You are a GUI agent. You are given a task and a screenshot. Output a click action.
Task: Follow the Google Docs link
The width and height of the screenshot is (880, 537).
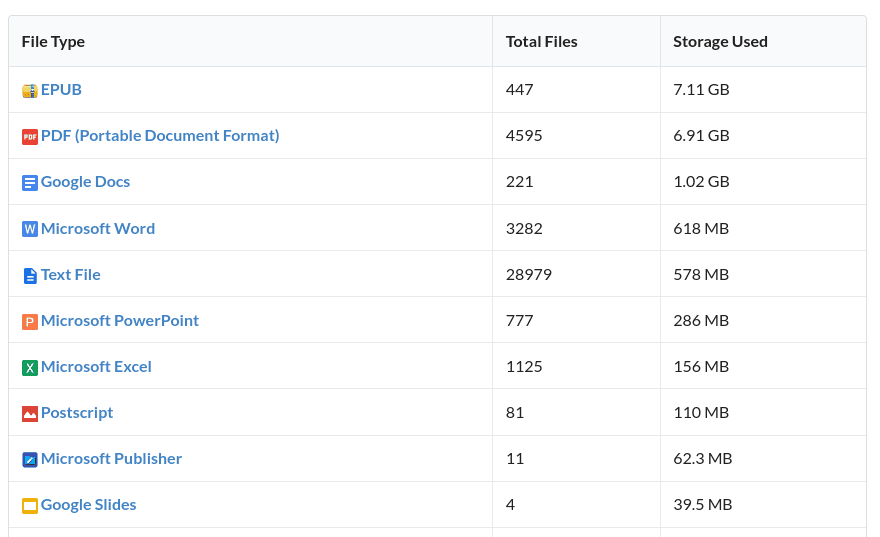[x=85, y=181]
